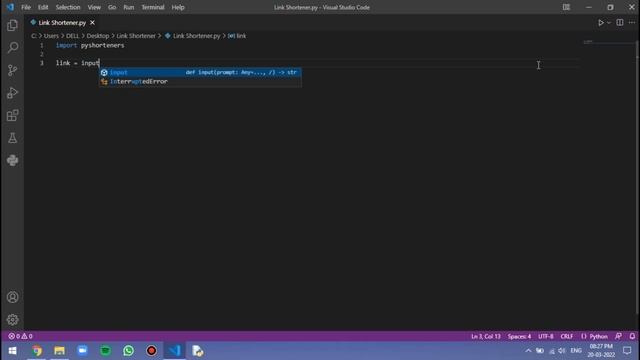Expand the run button dropdown arrow

(x=609, y=23)
